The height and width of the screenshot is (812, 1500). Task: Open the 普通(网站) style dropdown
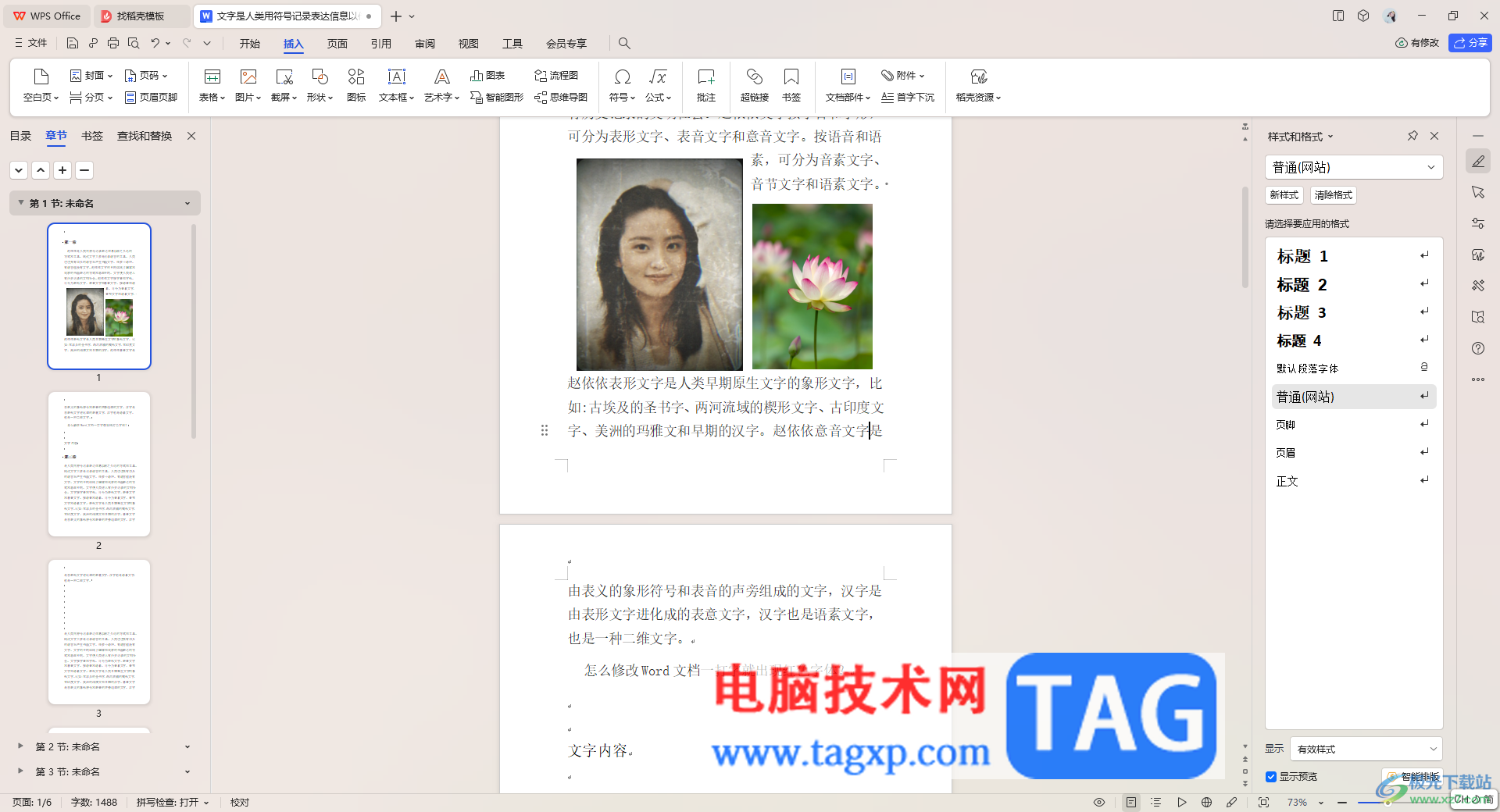(x=1354, y=167)
